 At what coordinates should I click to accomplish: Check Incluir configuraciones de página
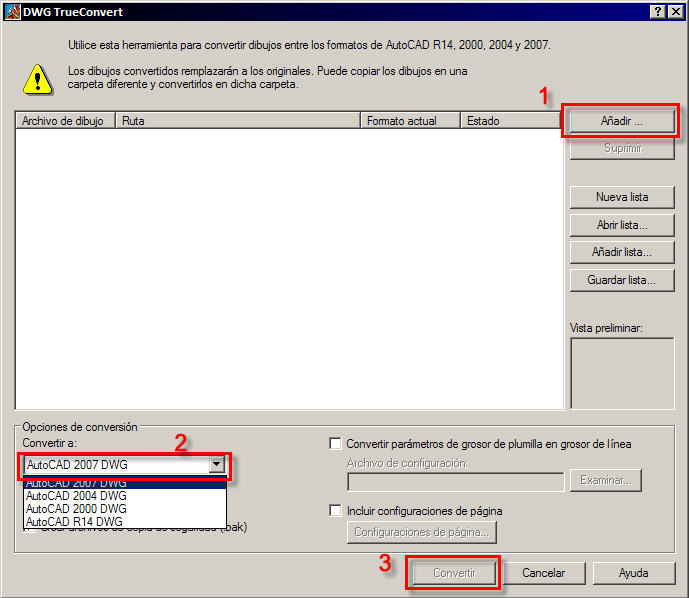pyautogui.click(x=335, y=511)
